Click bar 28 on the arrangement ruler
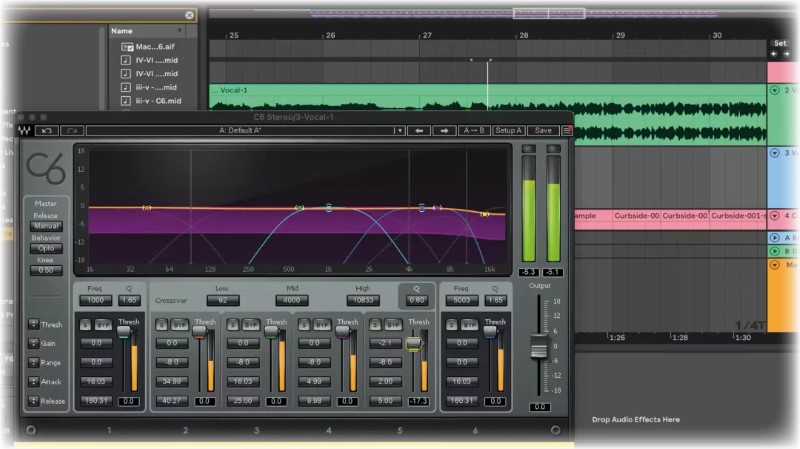This screenshot has height=449, width=800. point(523,35)
